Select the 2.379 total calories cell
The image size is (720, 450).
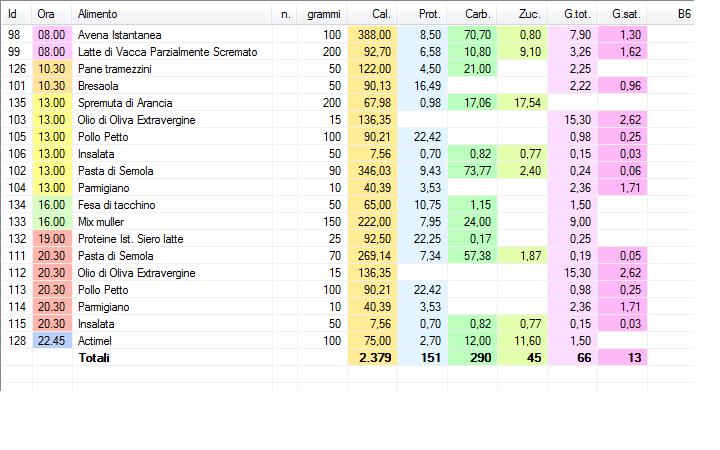pyautogui.click(x=372, y=358)
